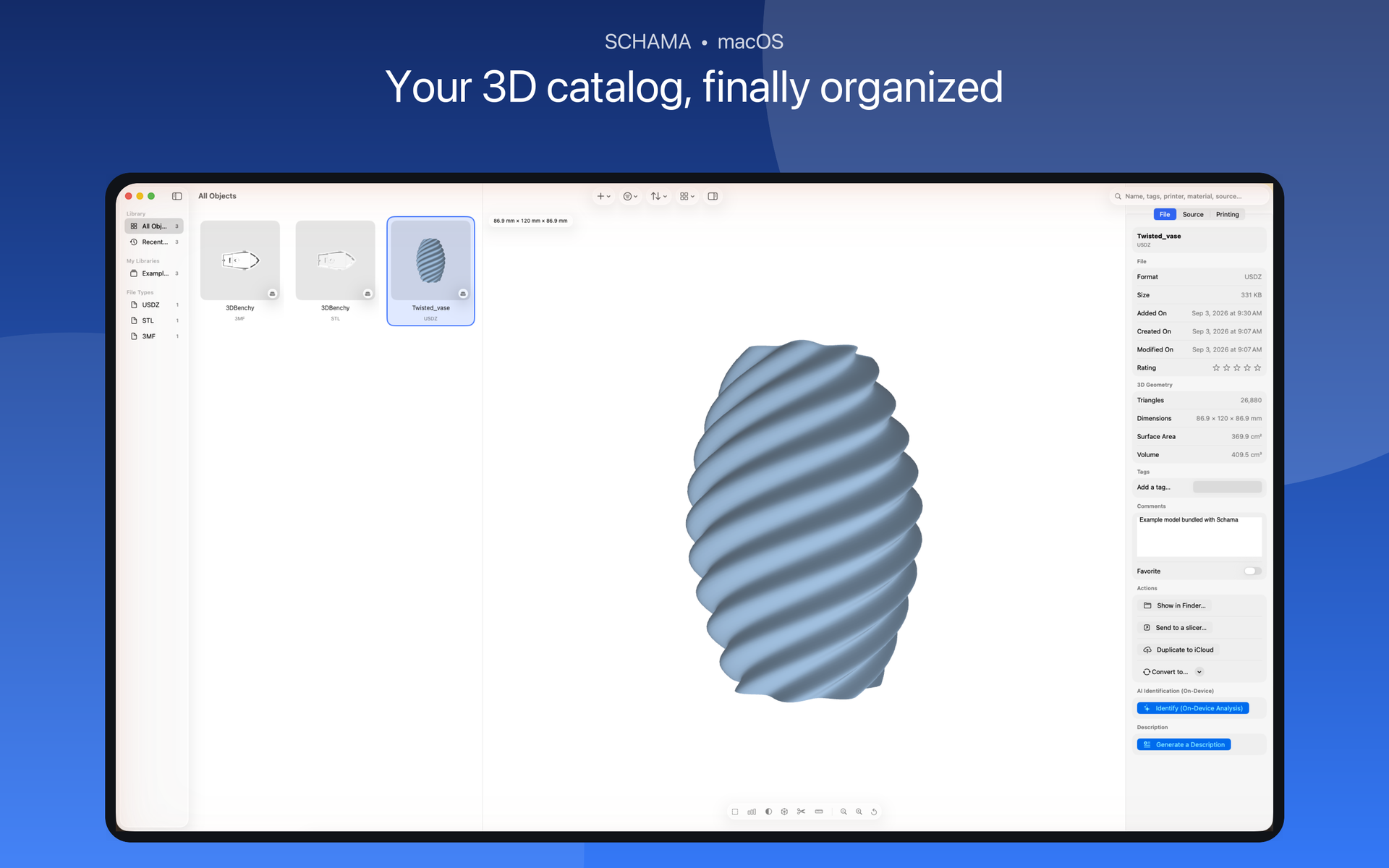The height and width of the screenshot is (868, 1389).
Task: Open the filter dropdown in the toolbar
Action: pos(630,196)
